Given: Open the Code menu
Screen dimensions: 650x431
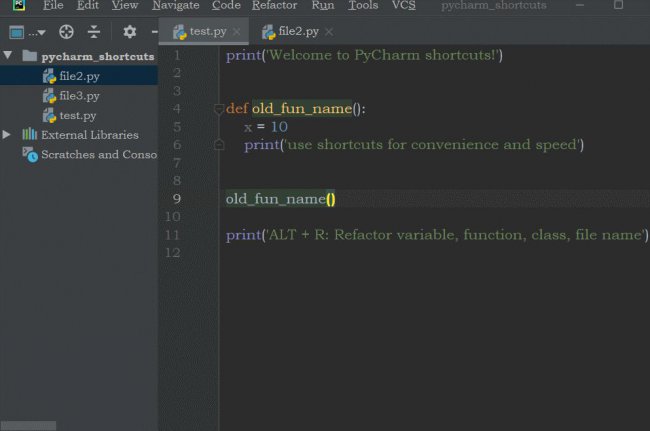Looking at the screenshot, I should coord(226,5).
